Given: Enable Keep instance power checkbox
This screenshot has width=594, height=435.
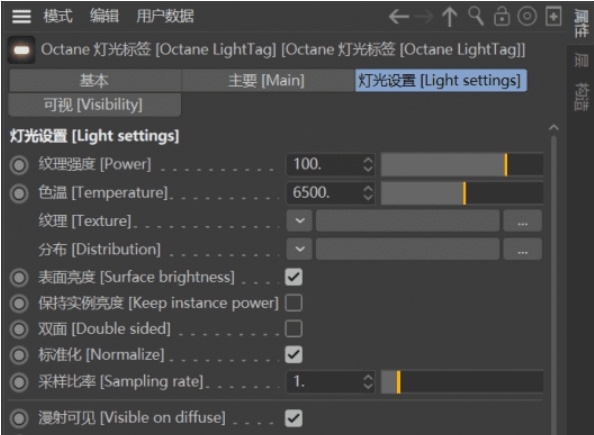Looking at the screenshot, I should coord(294,303).
